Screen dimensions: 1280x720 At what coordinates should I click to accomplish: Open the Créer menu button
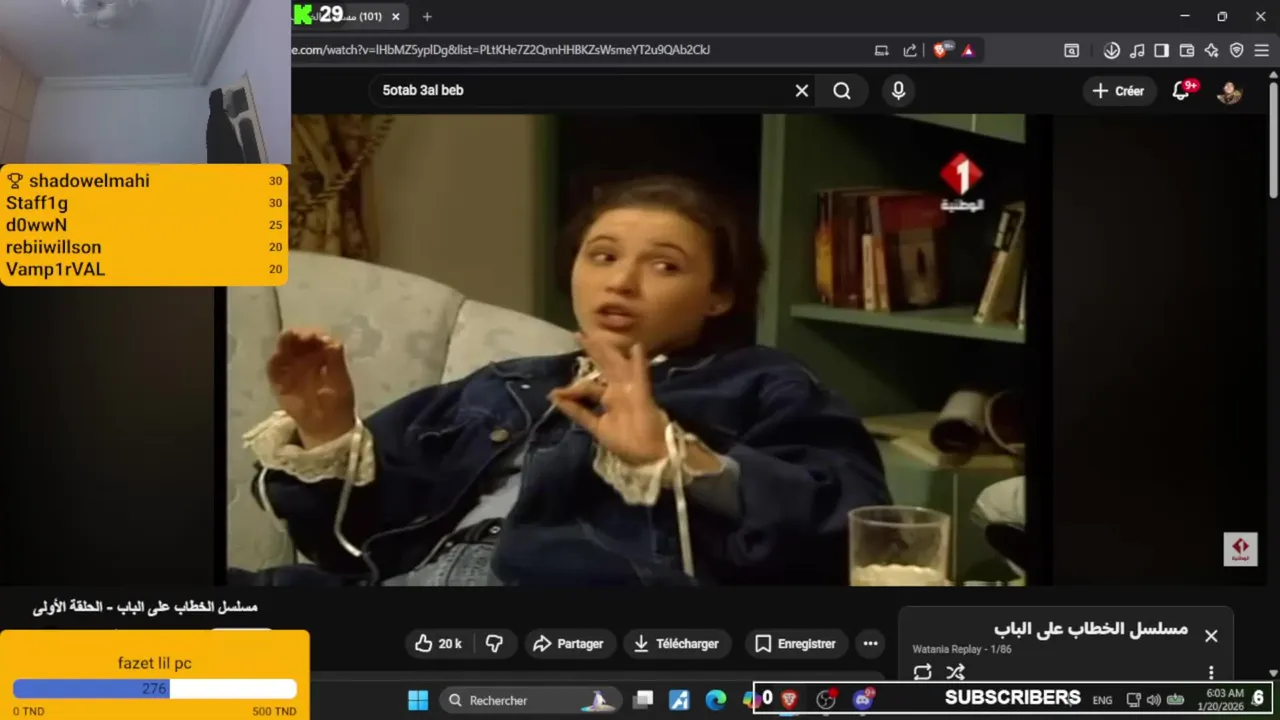pos(1118,91)
